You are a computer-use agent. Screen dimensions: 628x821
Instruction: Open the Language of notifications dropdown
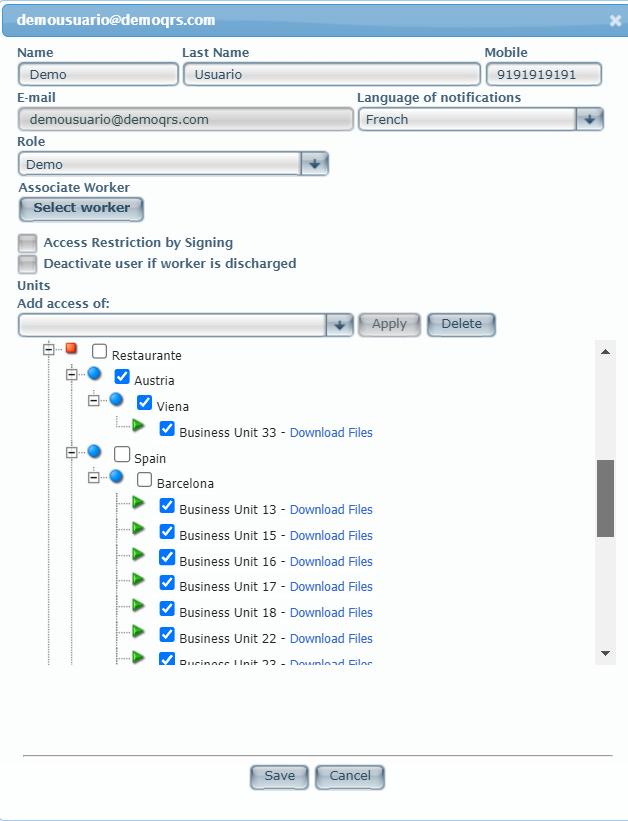(x=589, y=119)
